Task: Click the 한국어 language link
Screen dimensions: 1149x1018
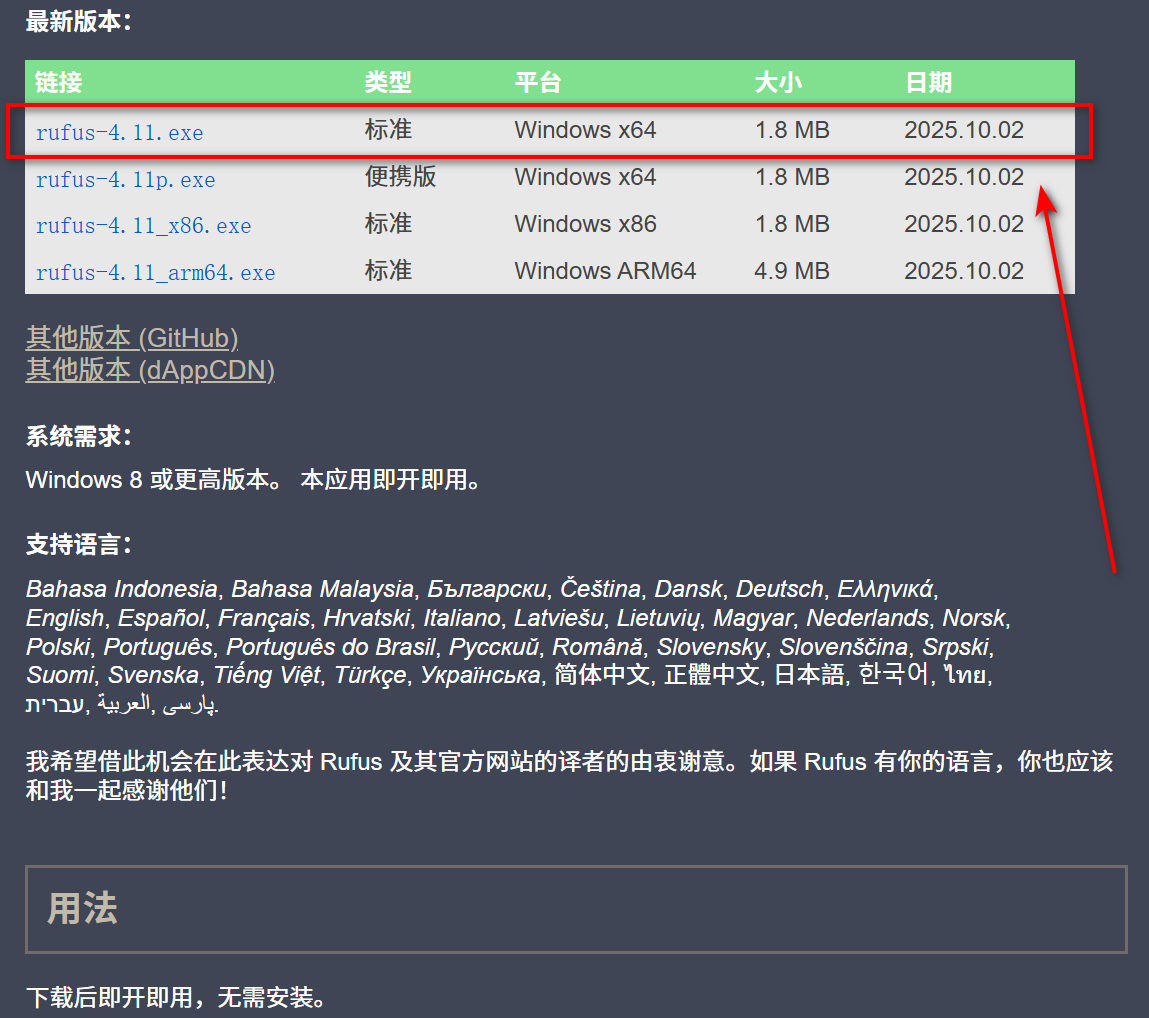Action: pos(893,675)
